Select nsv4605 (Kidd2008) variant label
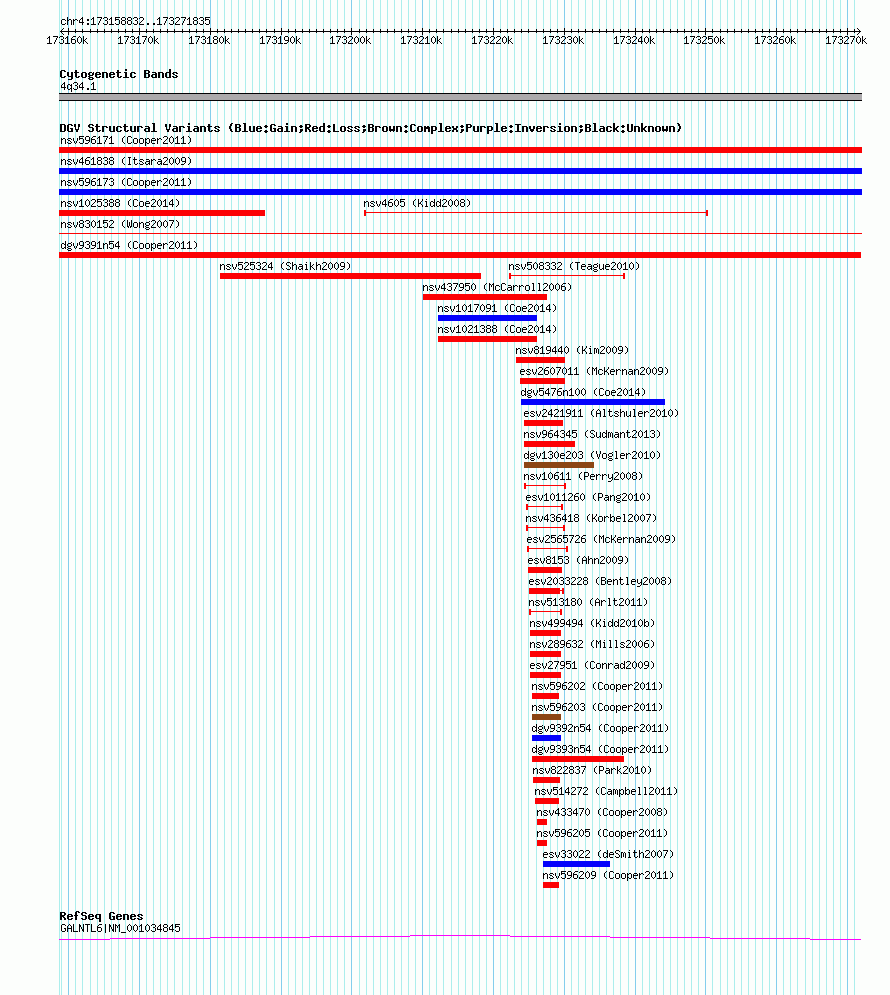 coord(417,203)
